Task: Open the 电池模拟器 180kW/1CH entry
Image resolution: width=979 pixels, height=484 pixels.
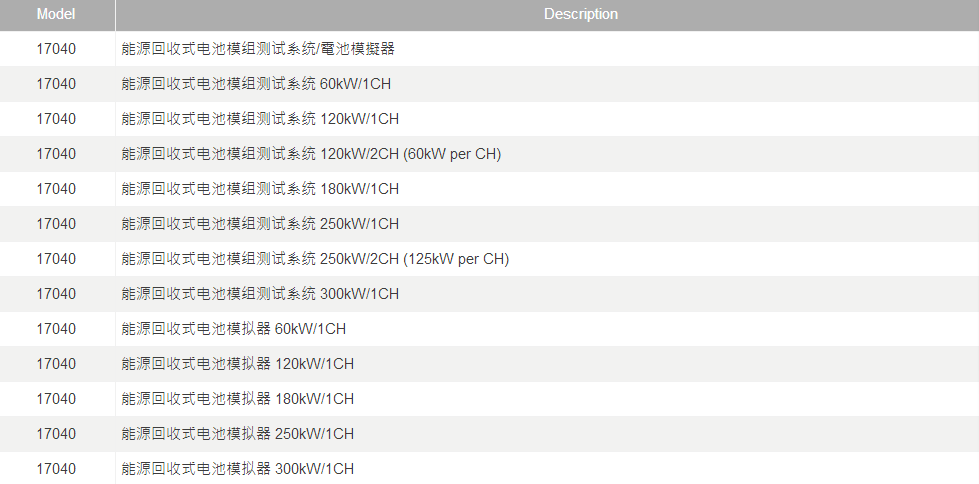Action: pos(238,398)
